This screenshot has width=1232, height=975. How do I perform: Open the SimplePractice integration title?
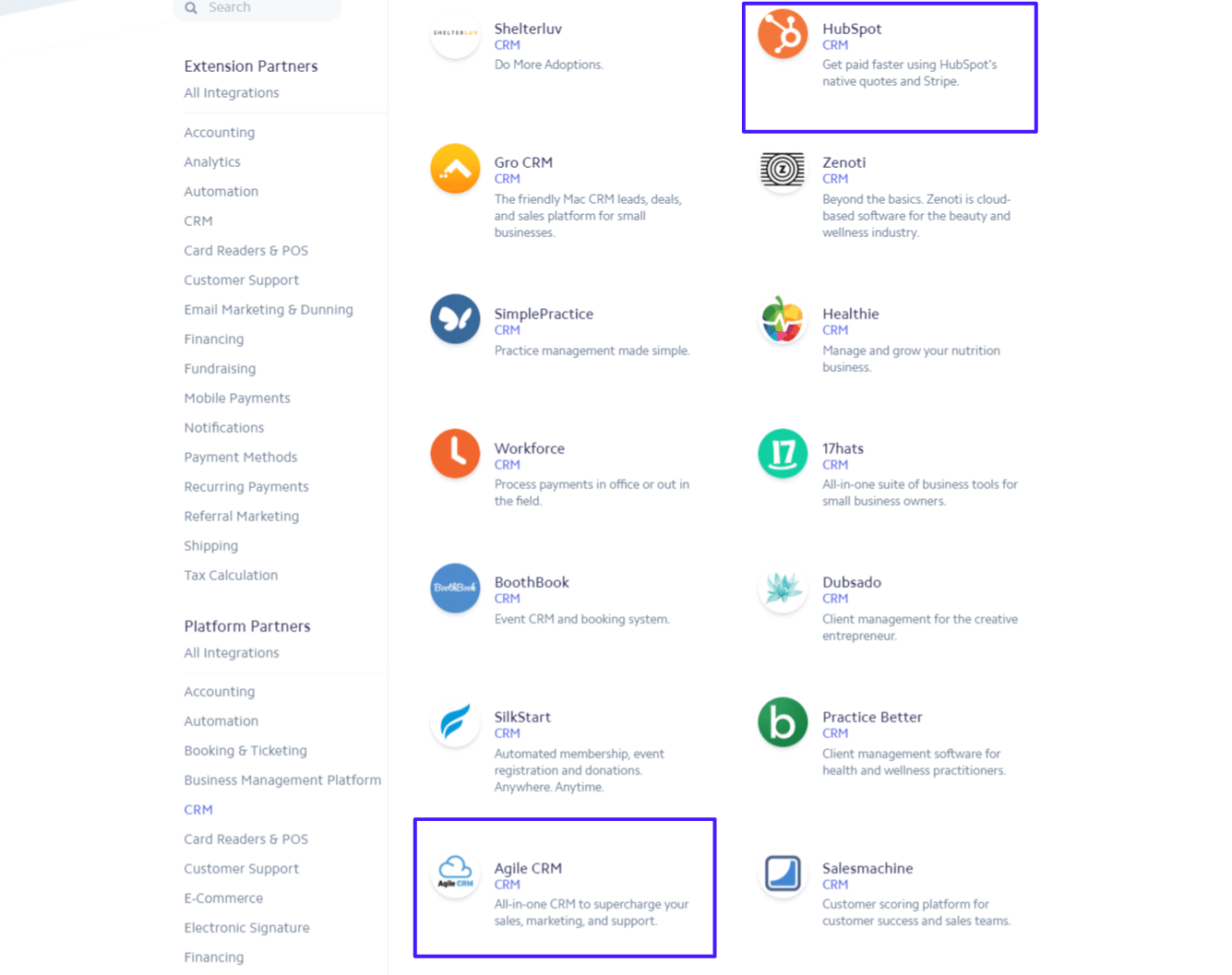(x=544, y=314)
